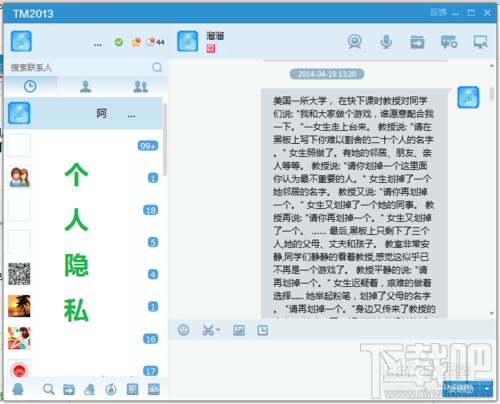Screen dimensions: 500x404
Task: Click the contact name 溜溜 in header
Action: pyautogui.click(x=215, y=36)
